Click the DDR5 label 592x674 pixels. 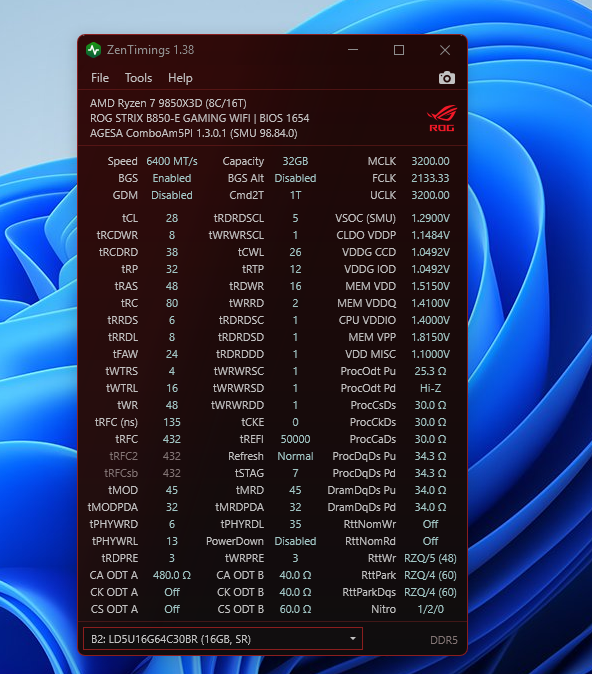444,640
